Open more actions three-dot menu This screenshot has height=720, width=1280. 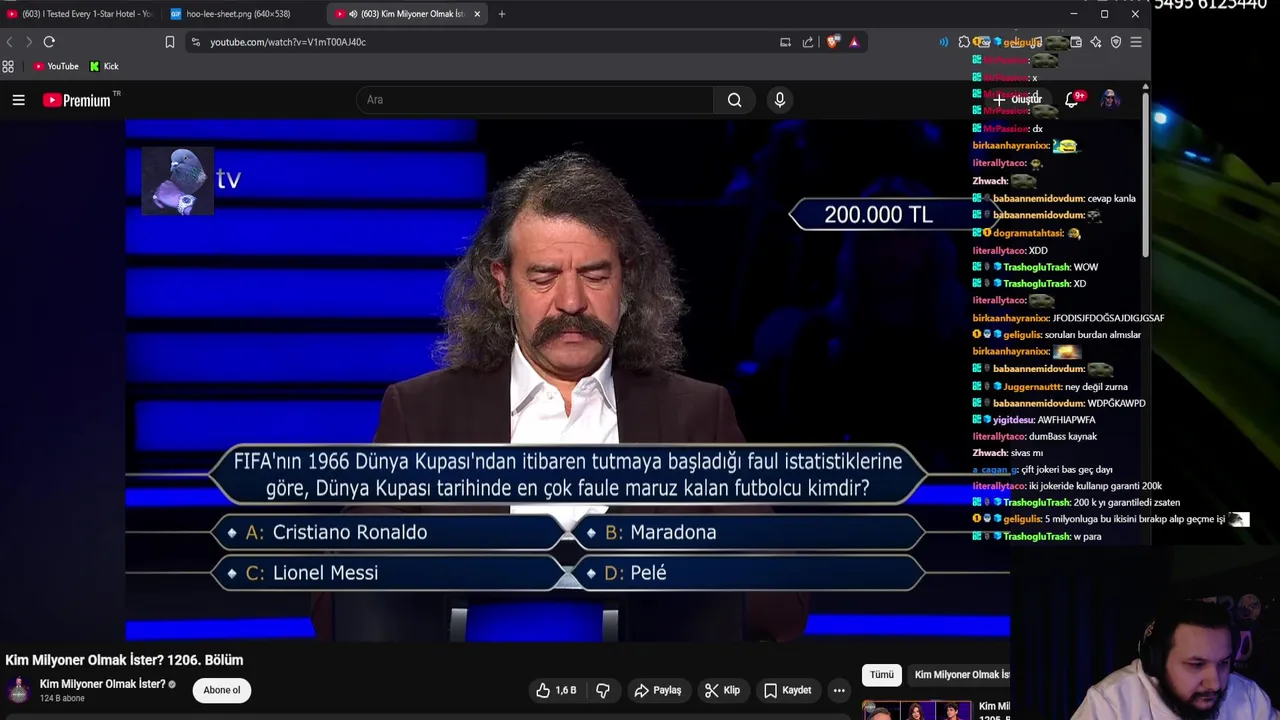pyautogui.click(x=839, y=690)
